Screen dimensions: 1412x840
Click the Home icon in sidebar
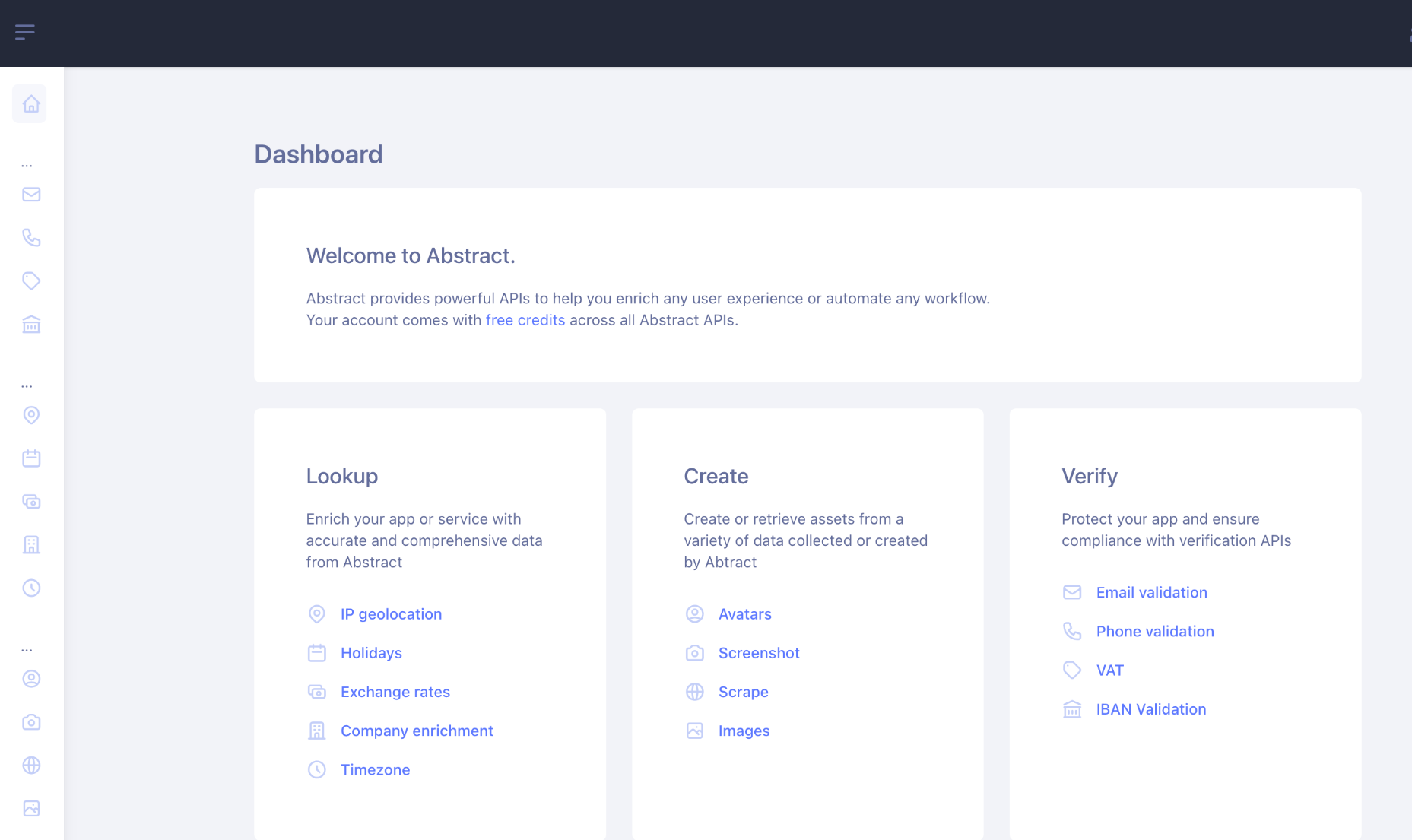pyautogui.click(x=30, y=104)
